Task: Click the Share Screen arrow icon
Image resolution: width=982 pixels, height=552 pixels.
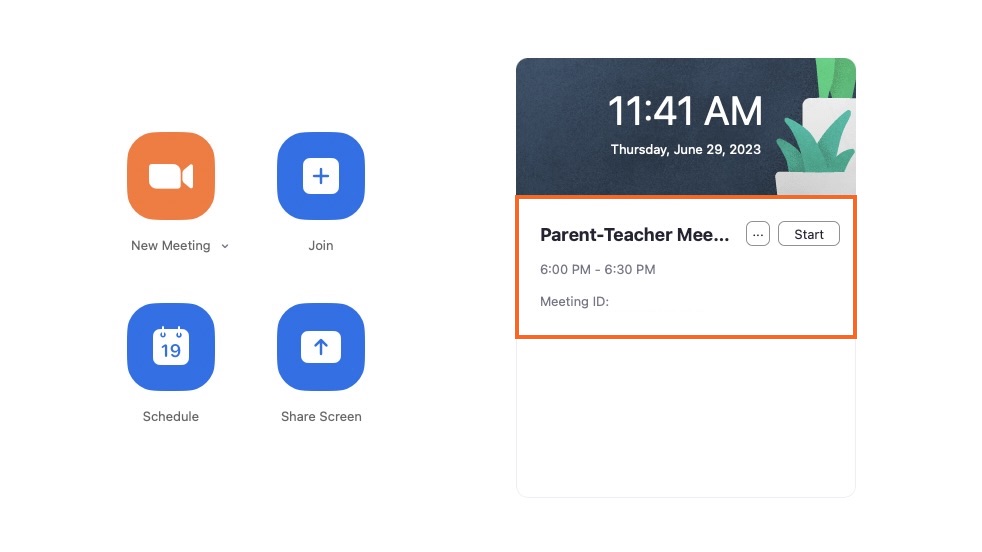Action: [x=321, y=347]
